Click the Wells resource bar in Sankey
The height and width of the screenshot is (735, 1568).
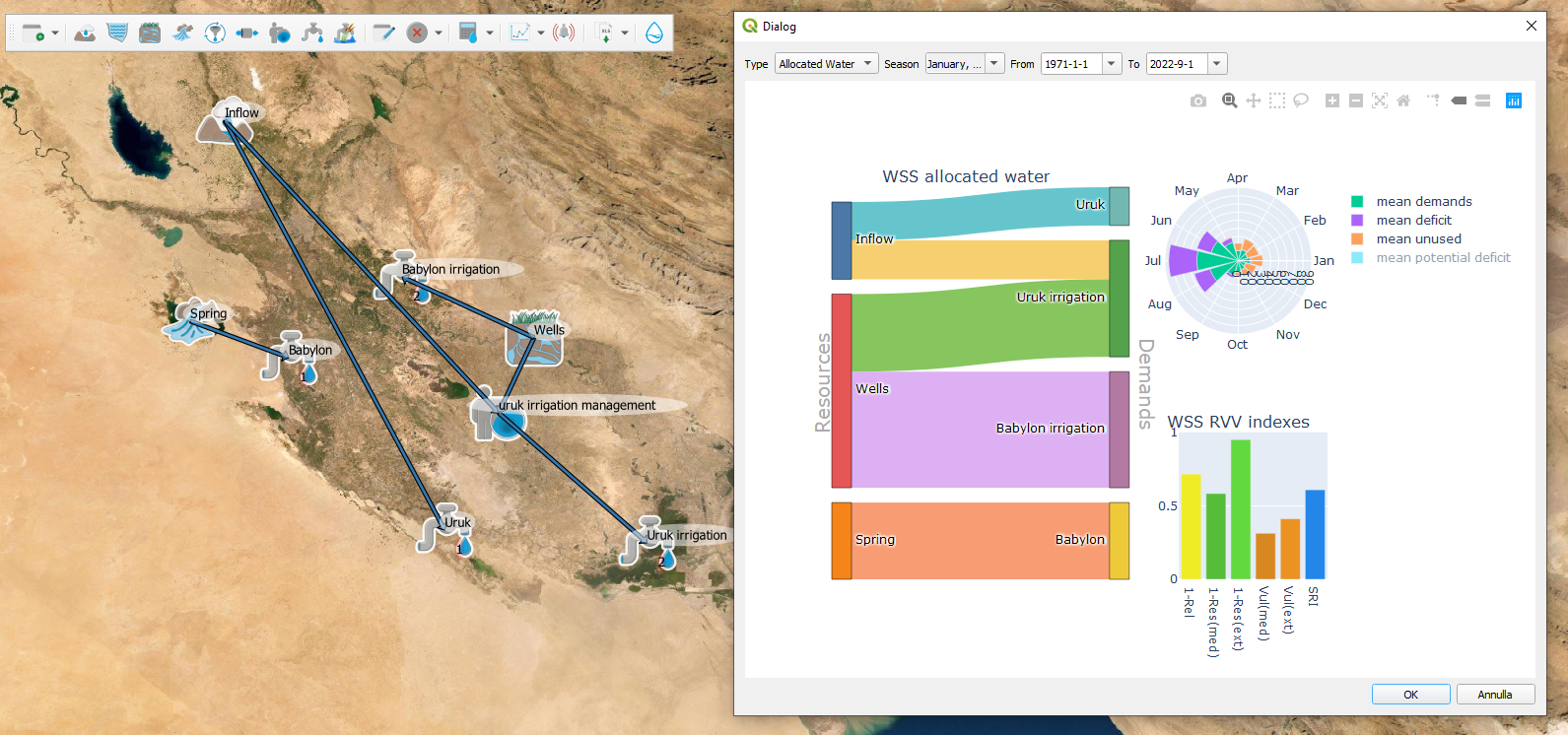coord(841,390)
